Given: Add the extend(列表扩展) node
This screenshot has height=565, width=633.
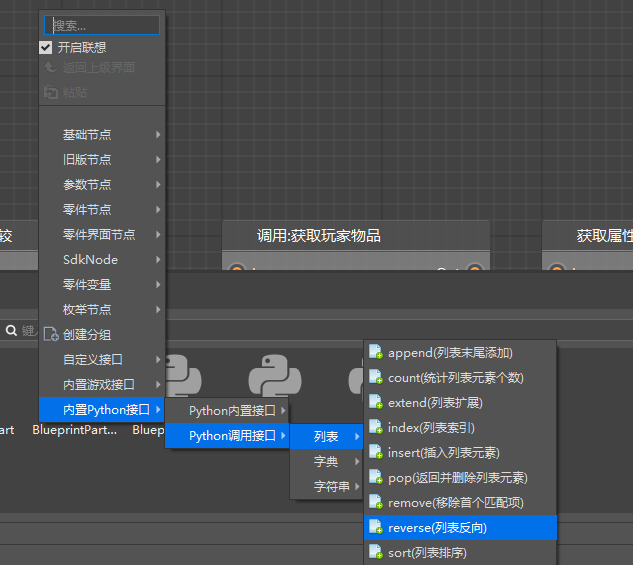Looking at the screenshot, I should pos(460,403).
